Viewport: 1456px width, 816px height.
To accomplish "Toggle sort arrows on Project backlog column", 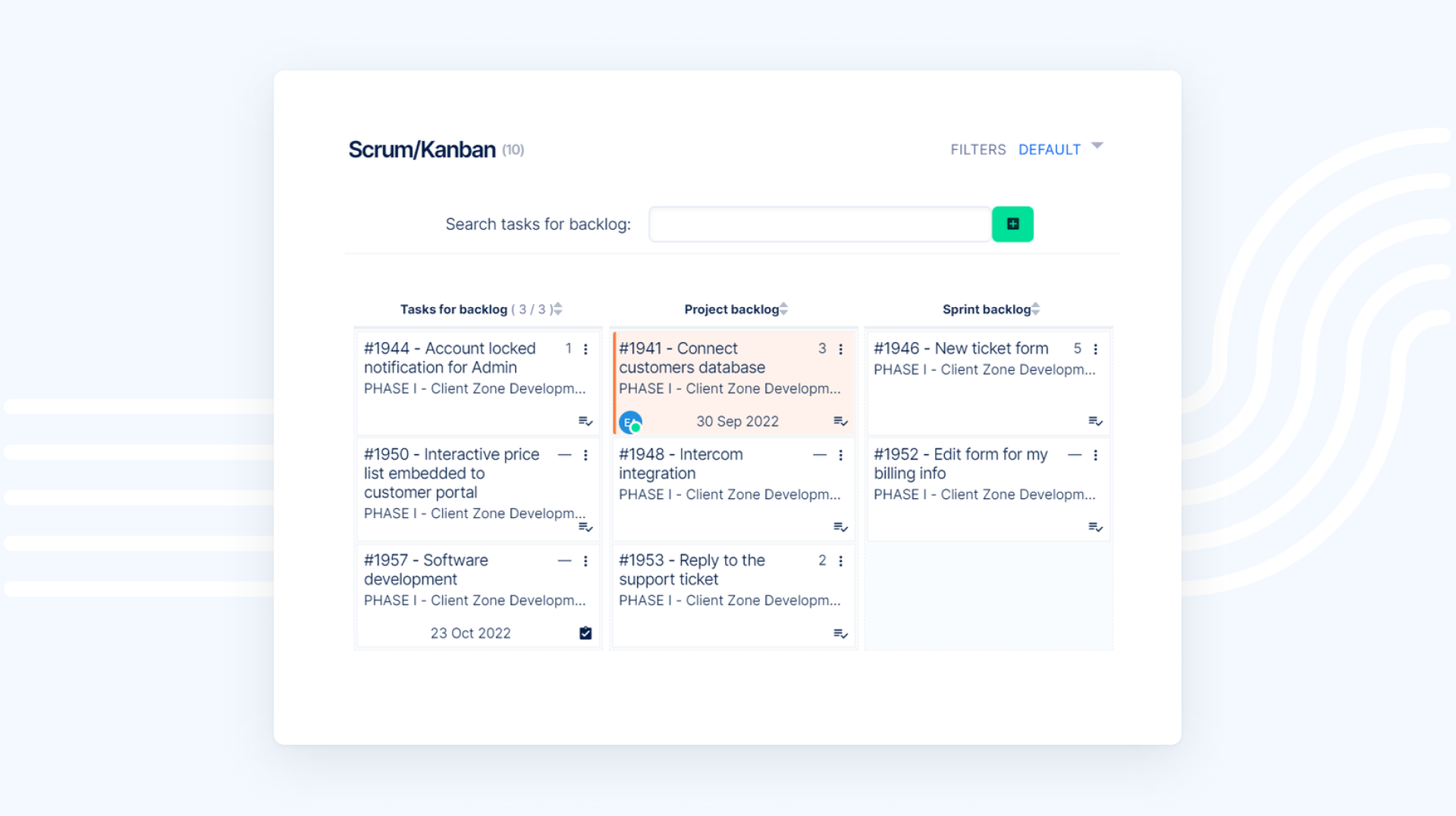I will coord(784,309).
